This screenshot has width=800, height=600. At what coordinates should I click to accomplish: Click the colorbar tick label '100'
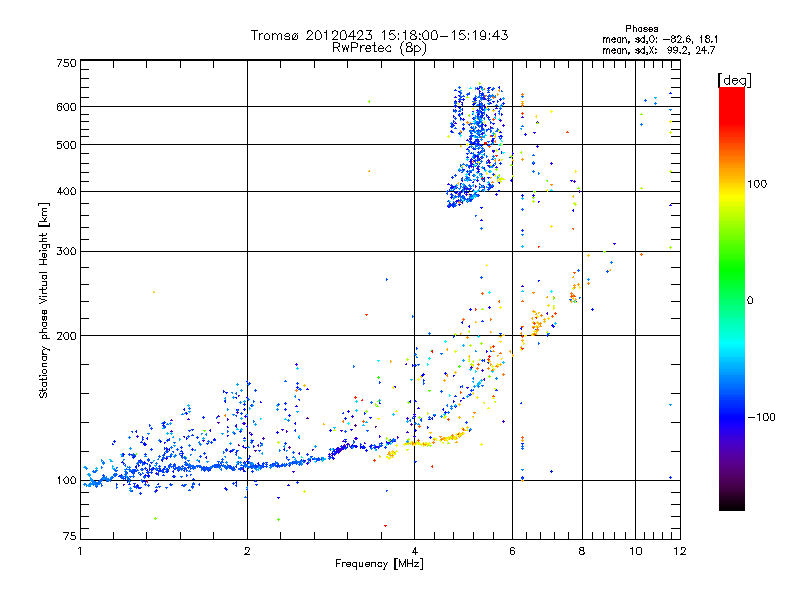coord(757,184)
